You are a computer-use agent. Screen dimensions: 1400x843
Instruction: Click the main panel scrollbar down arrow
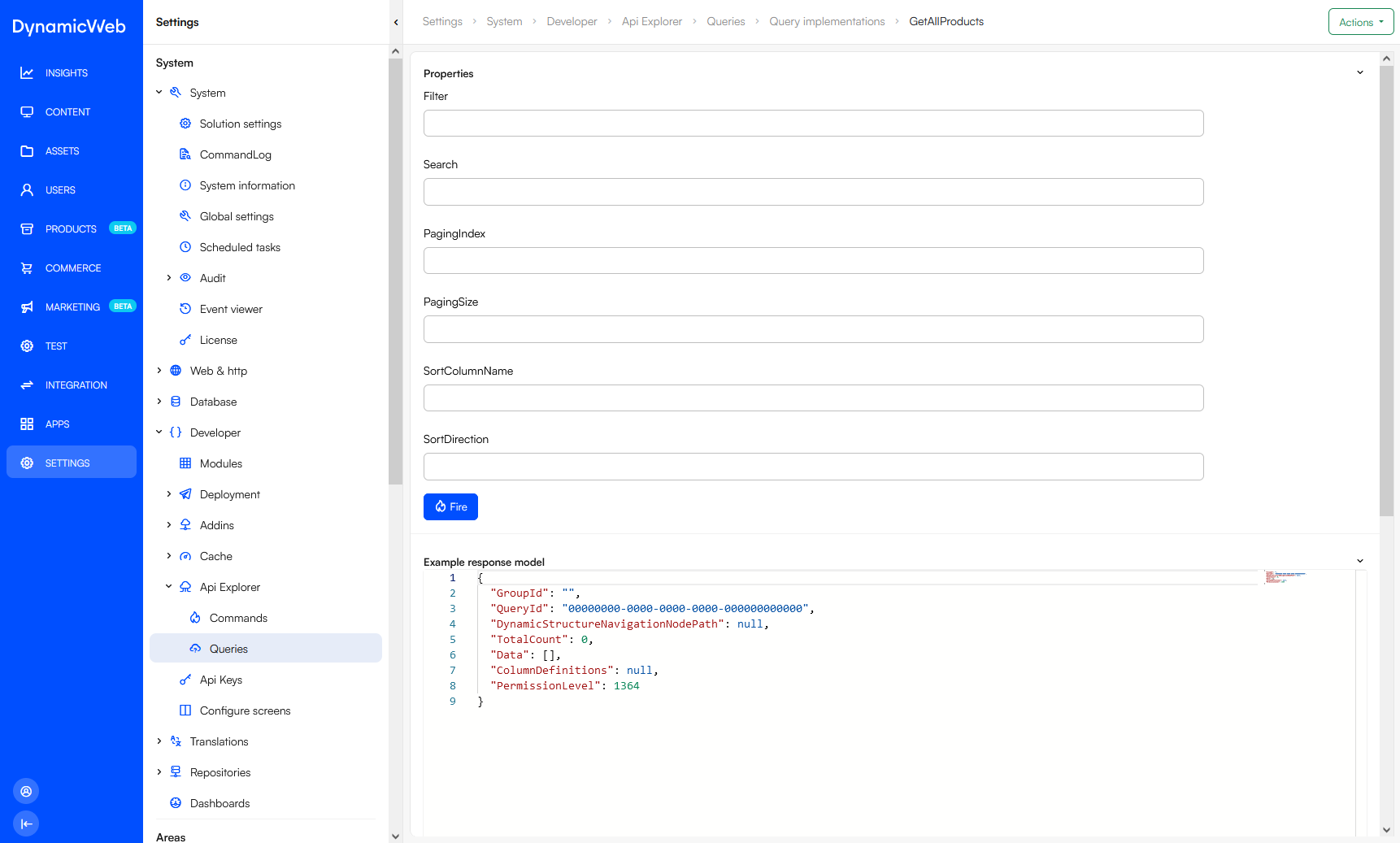[x=1387, y=830]
